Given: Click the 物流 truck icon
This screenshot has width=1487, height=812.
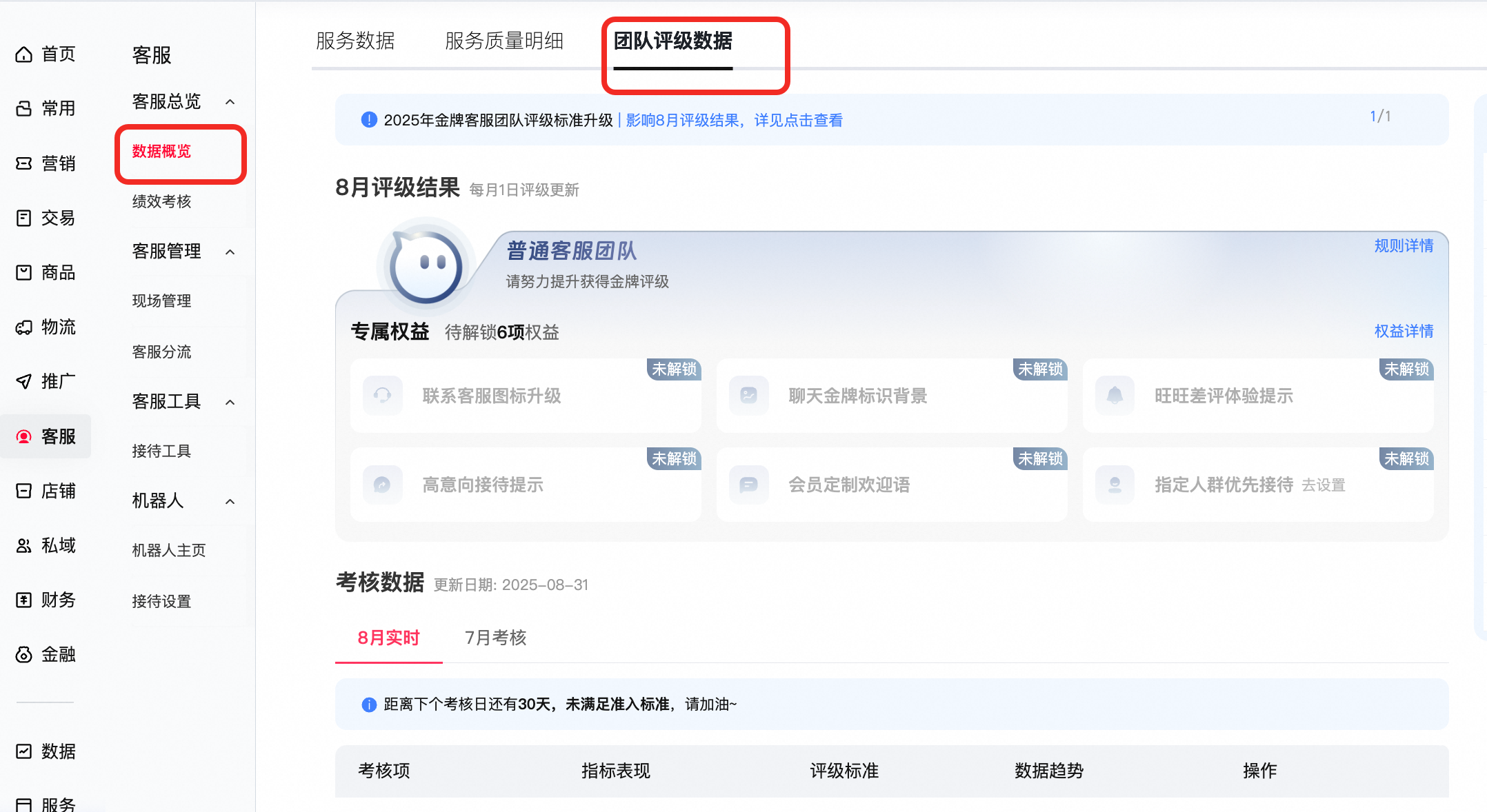Looking at the screenshot, I should tap(24, 327).
